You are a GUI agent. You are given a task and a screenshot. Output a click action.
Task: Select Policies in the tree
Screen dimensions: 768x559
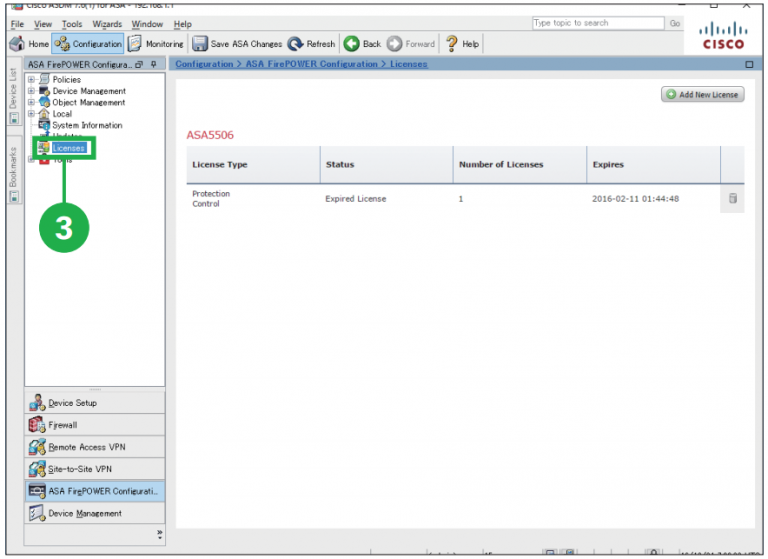tap(67, 79)
